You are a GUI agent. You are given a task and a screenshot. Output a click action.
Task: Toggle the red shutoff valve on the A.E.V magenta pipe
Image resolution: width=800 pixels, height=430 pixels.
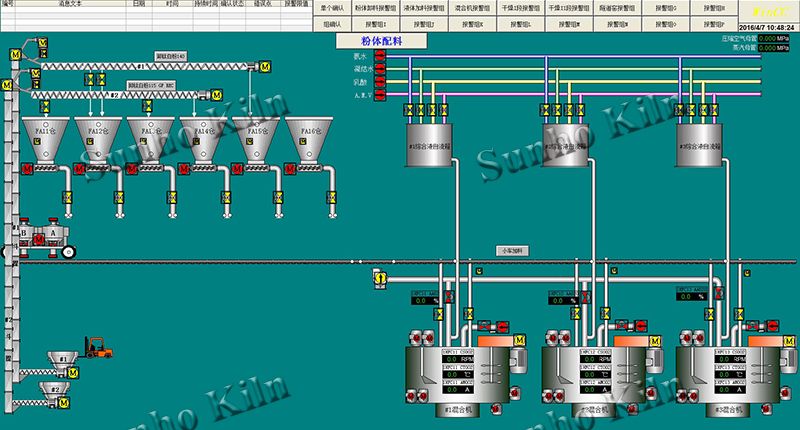point(380,94)
